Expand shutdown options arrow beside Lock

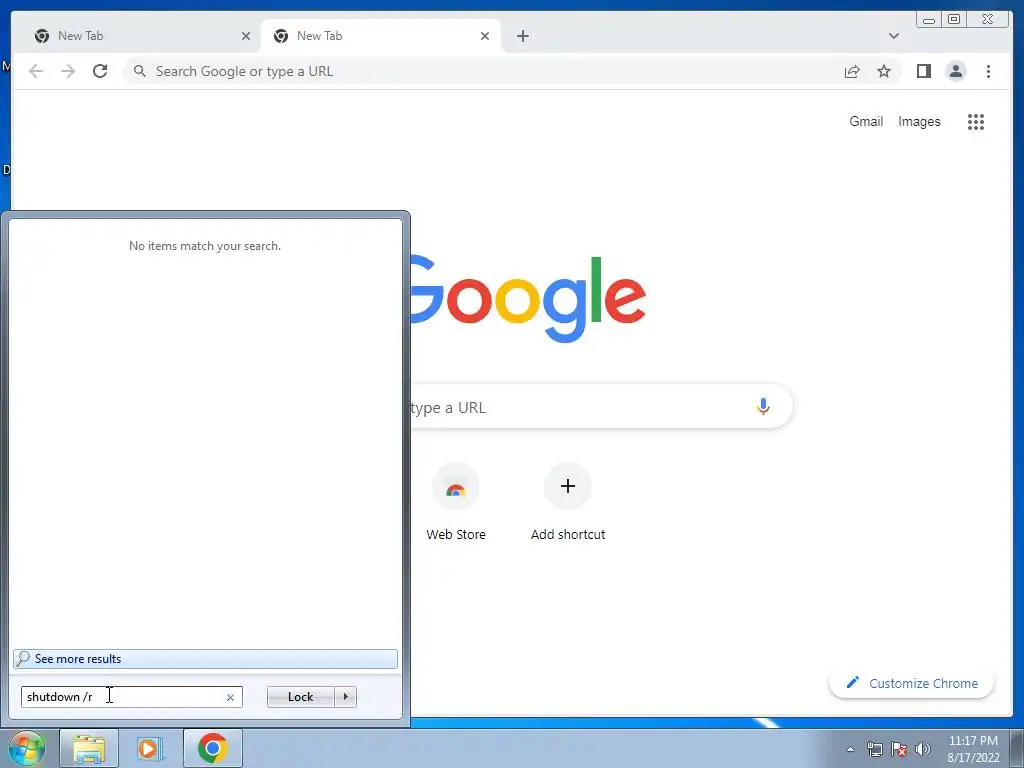pyautogui.click(x=345, y=697)
